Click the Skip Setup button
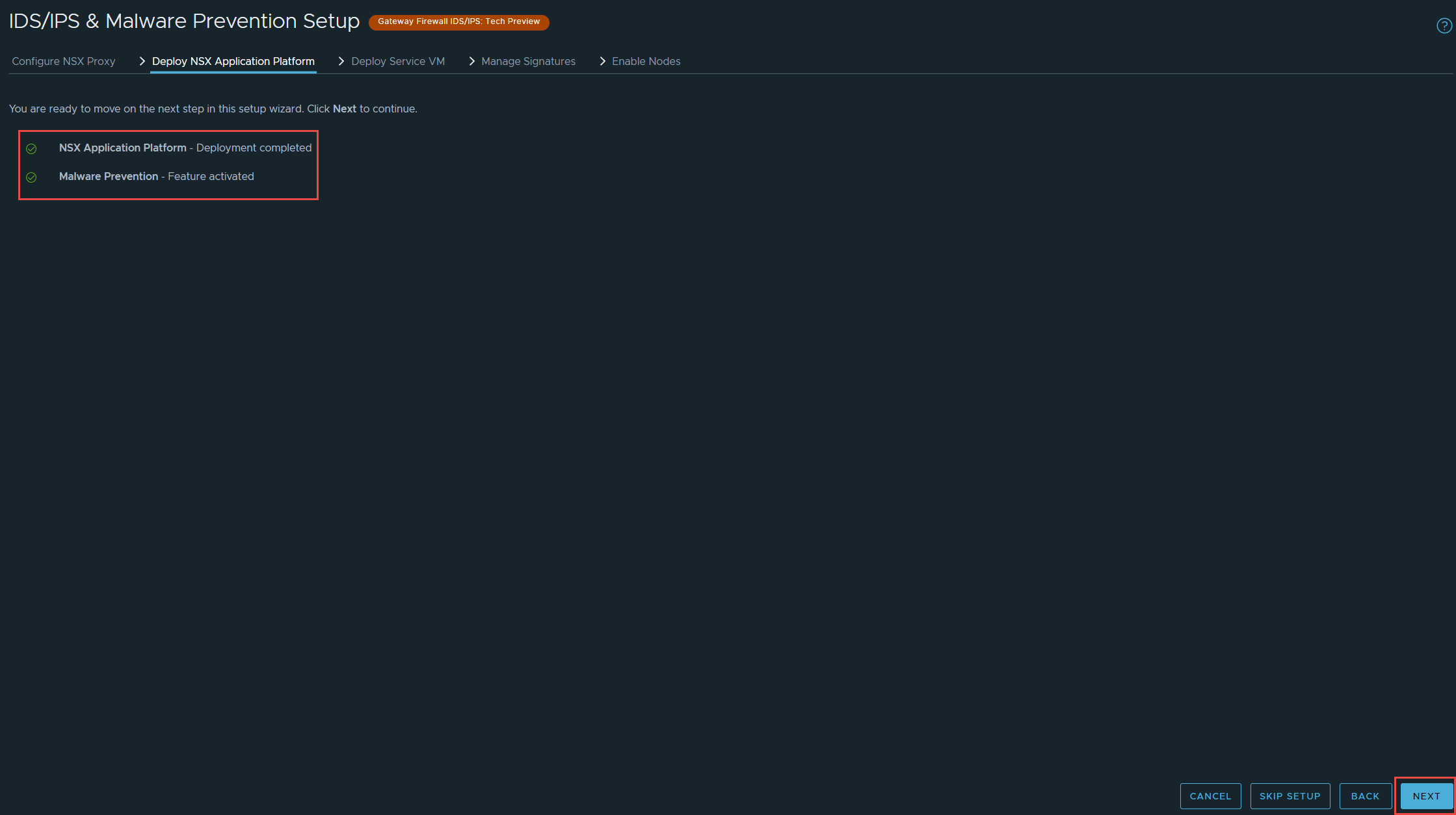This screenshot has width=1456, height=815. 1290,796
